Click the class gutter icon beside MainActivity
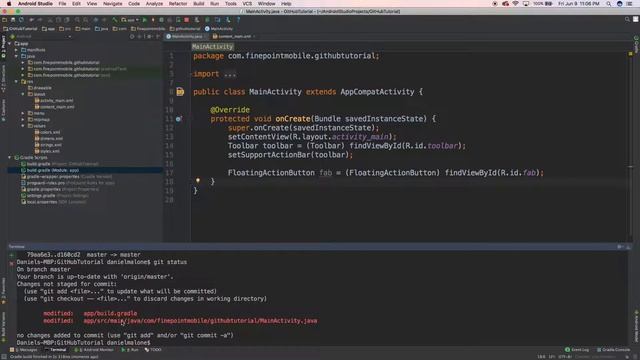The height and width of the screenshot is (360, 640). 180,92
